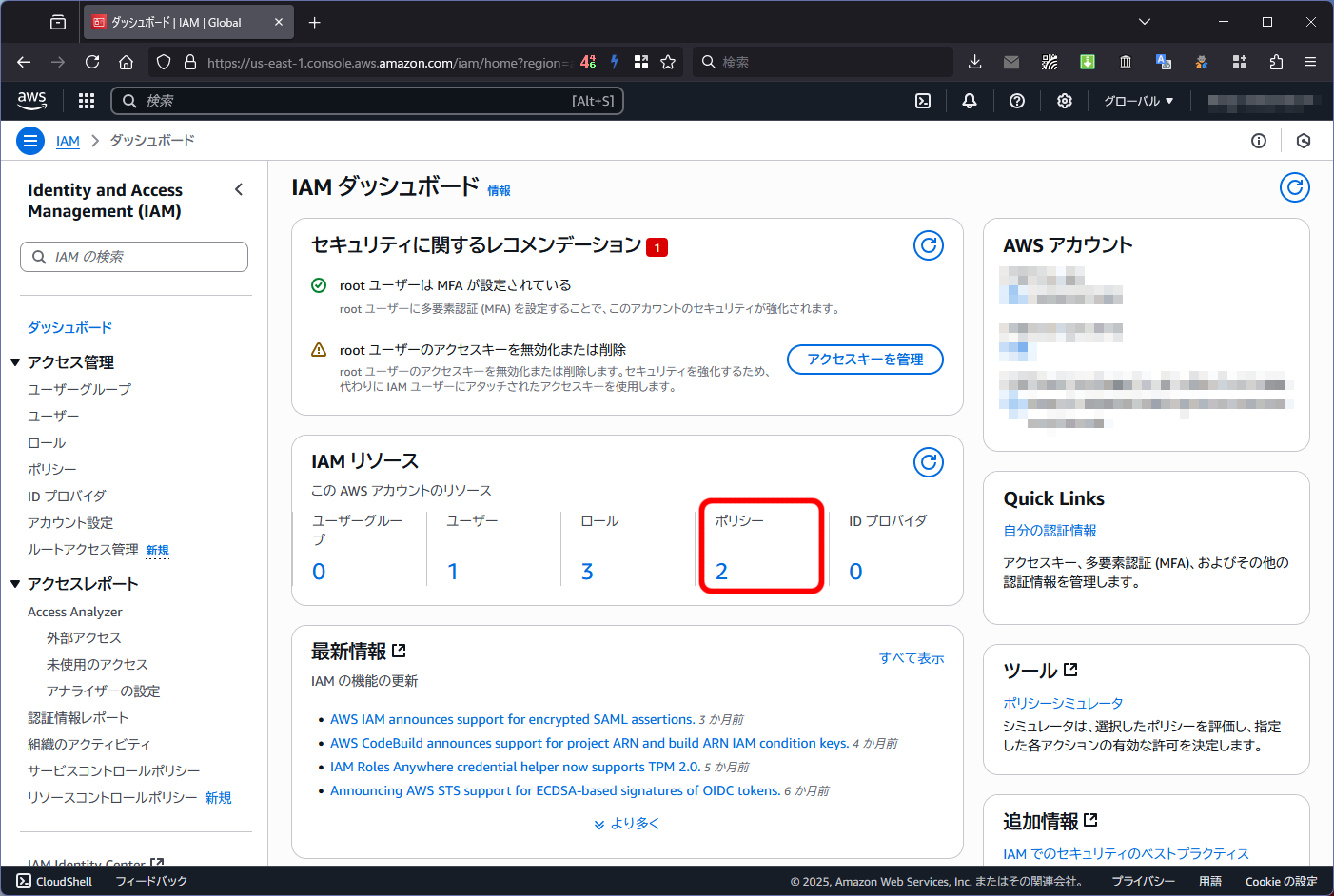Image resolution: width=1334 pixels, height=896 pixels.
Task: Open the page info panel icon
Action: tap(1259, 141)
